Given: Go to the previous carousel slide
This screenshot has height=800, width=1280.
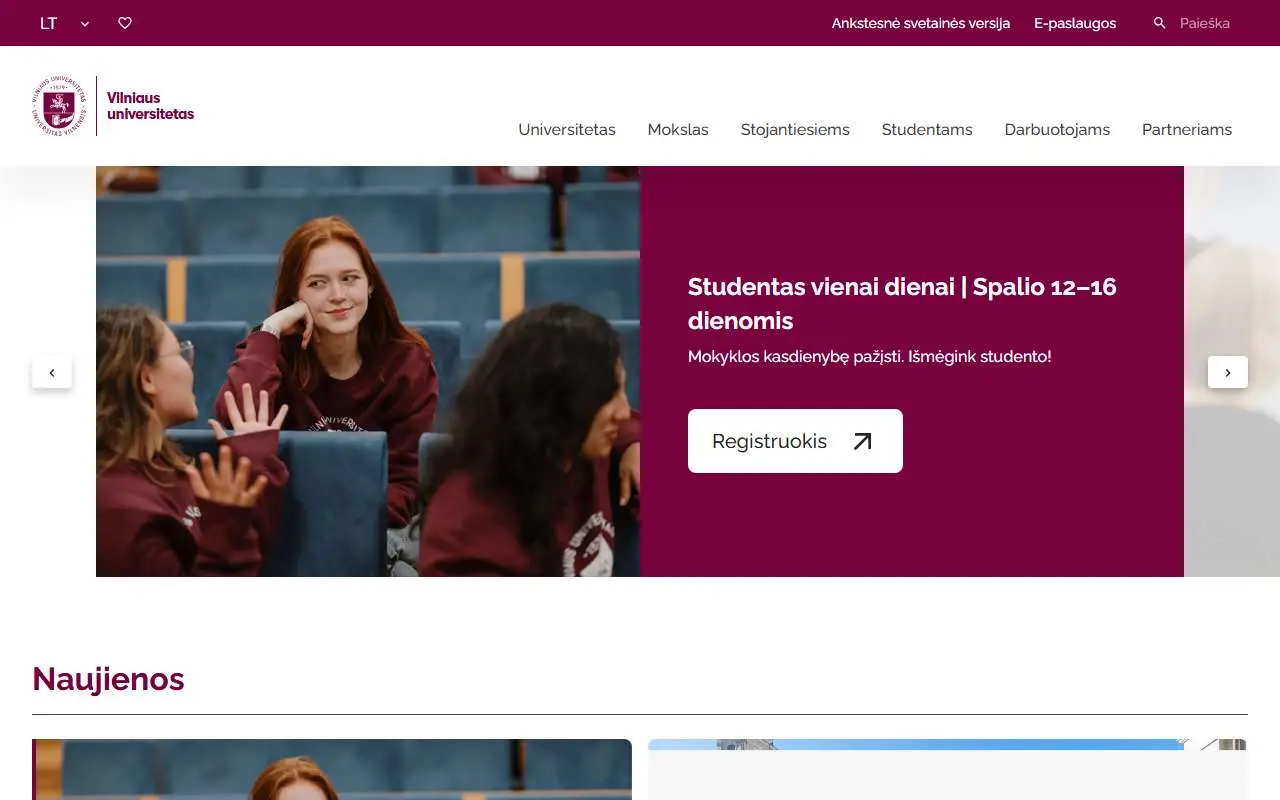Looking at the screenshot, I should [52, 372].
